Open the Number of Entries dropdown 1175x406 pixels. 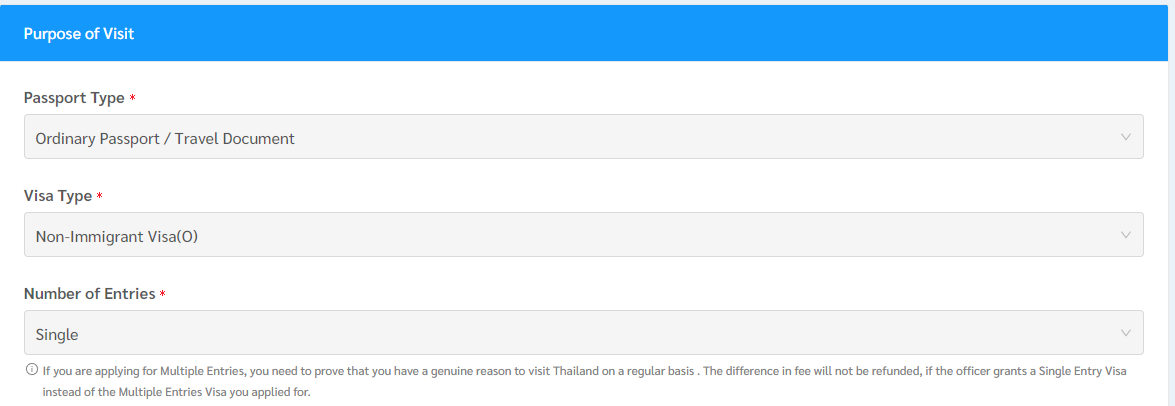tap(584, 333)
